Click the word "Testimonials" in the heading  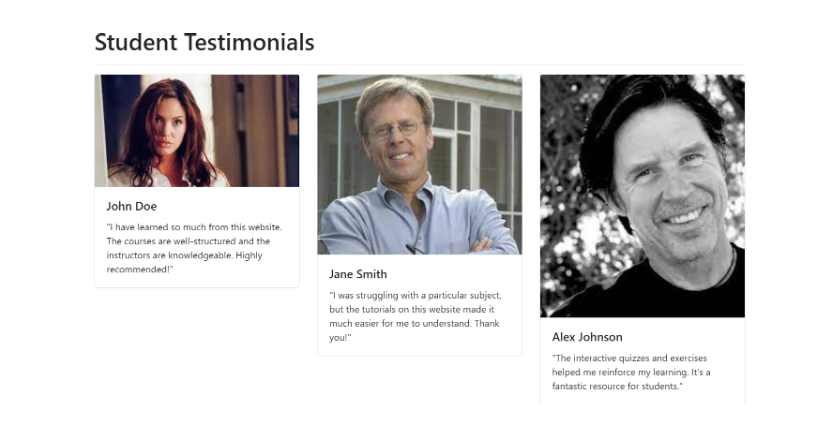[x=249, y=42]
